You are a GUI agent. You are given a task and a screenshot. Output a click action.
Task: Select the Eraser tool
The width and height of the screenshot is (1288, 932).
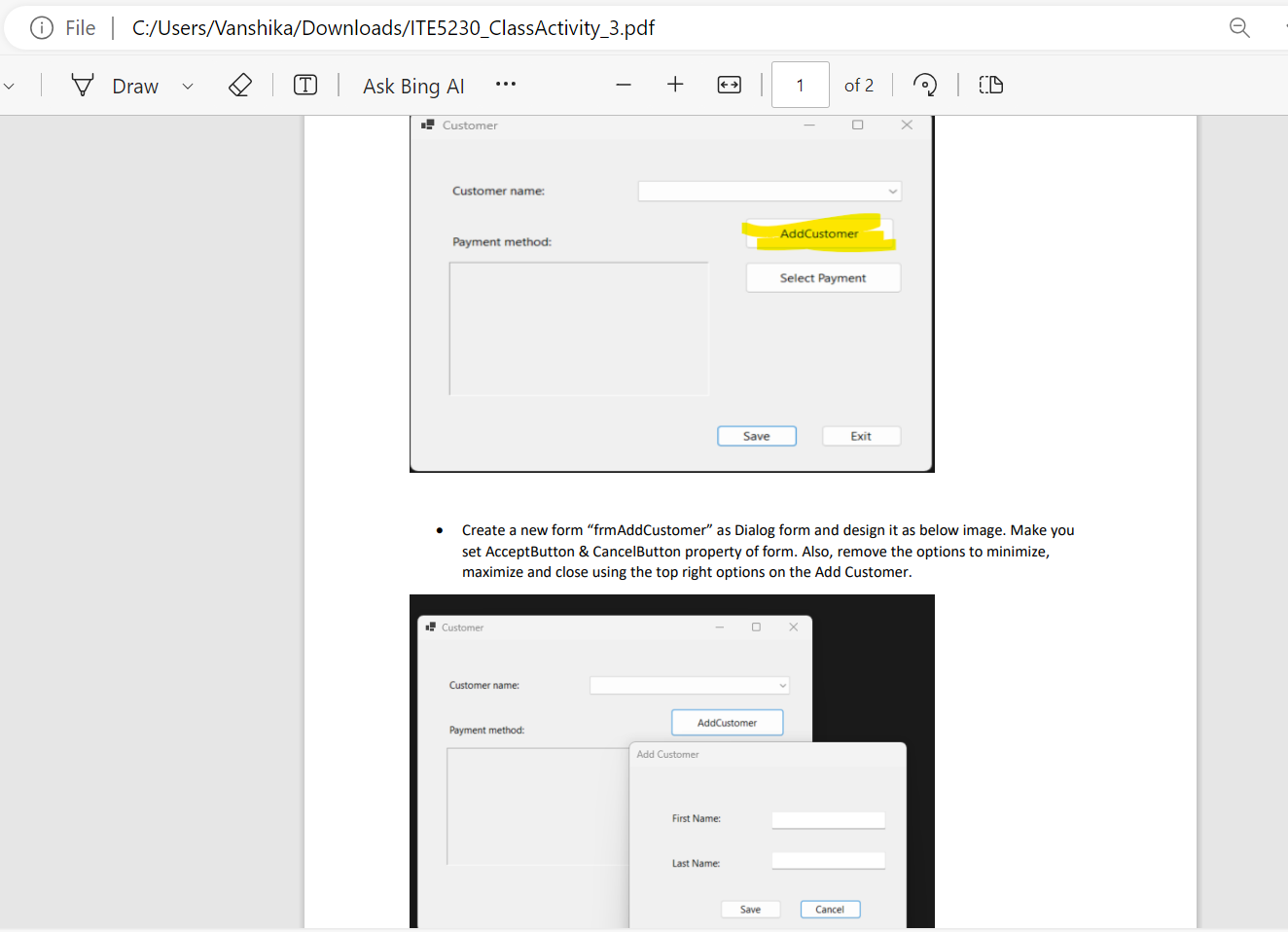click(x=239, y=85)
